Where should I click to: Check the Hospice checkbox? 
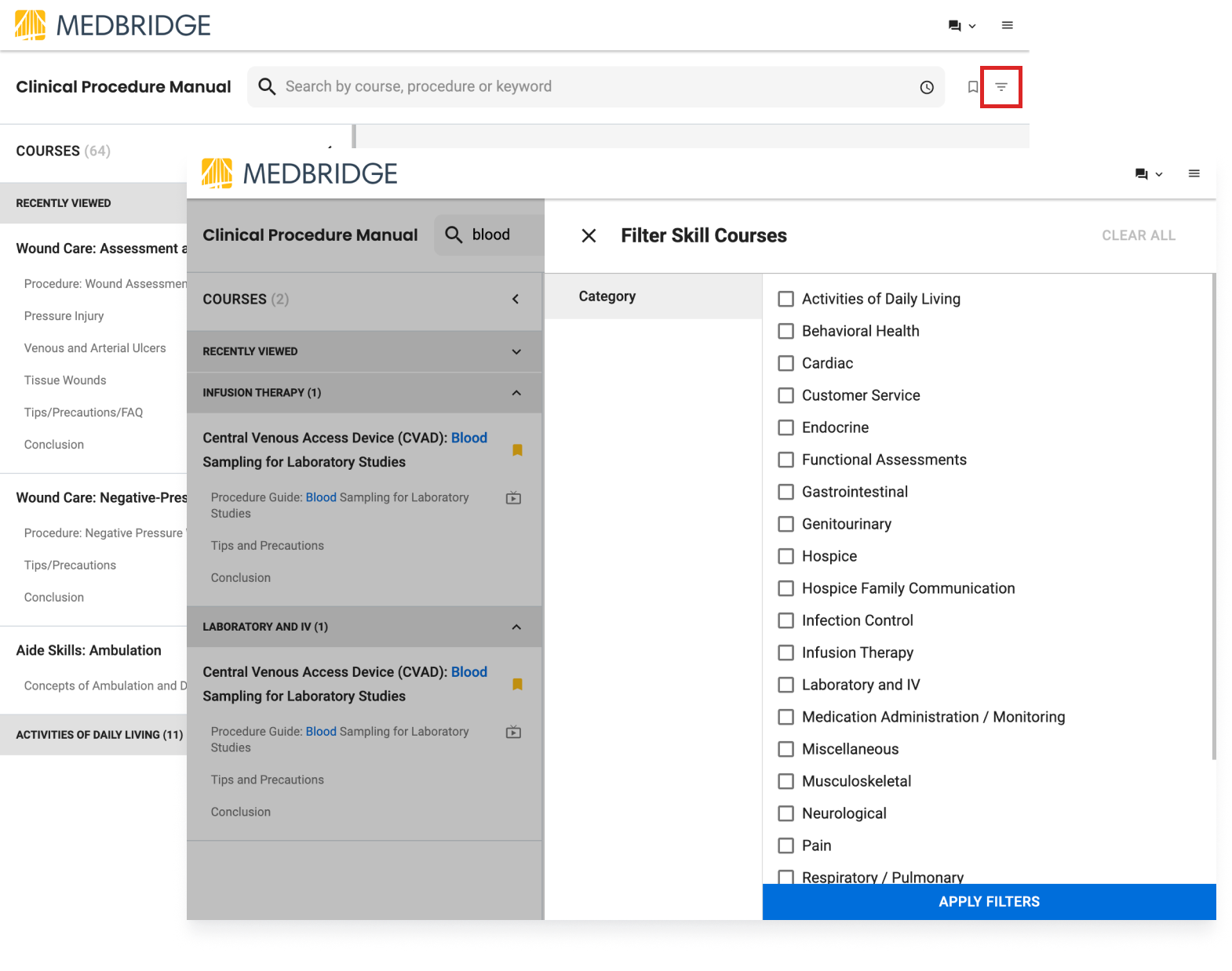click(x=785, y=556)
